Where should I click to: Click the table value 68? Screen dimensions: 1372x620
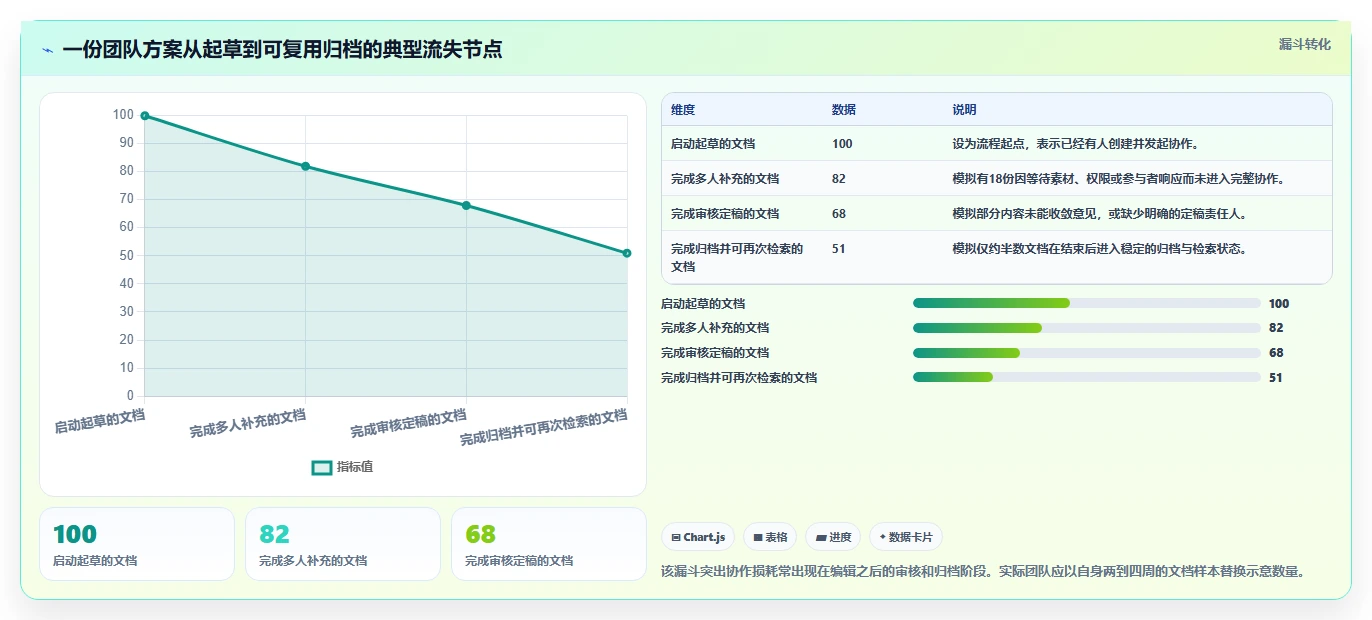click(x=839, y=214)
